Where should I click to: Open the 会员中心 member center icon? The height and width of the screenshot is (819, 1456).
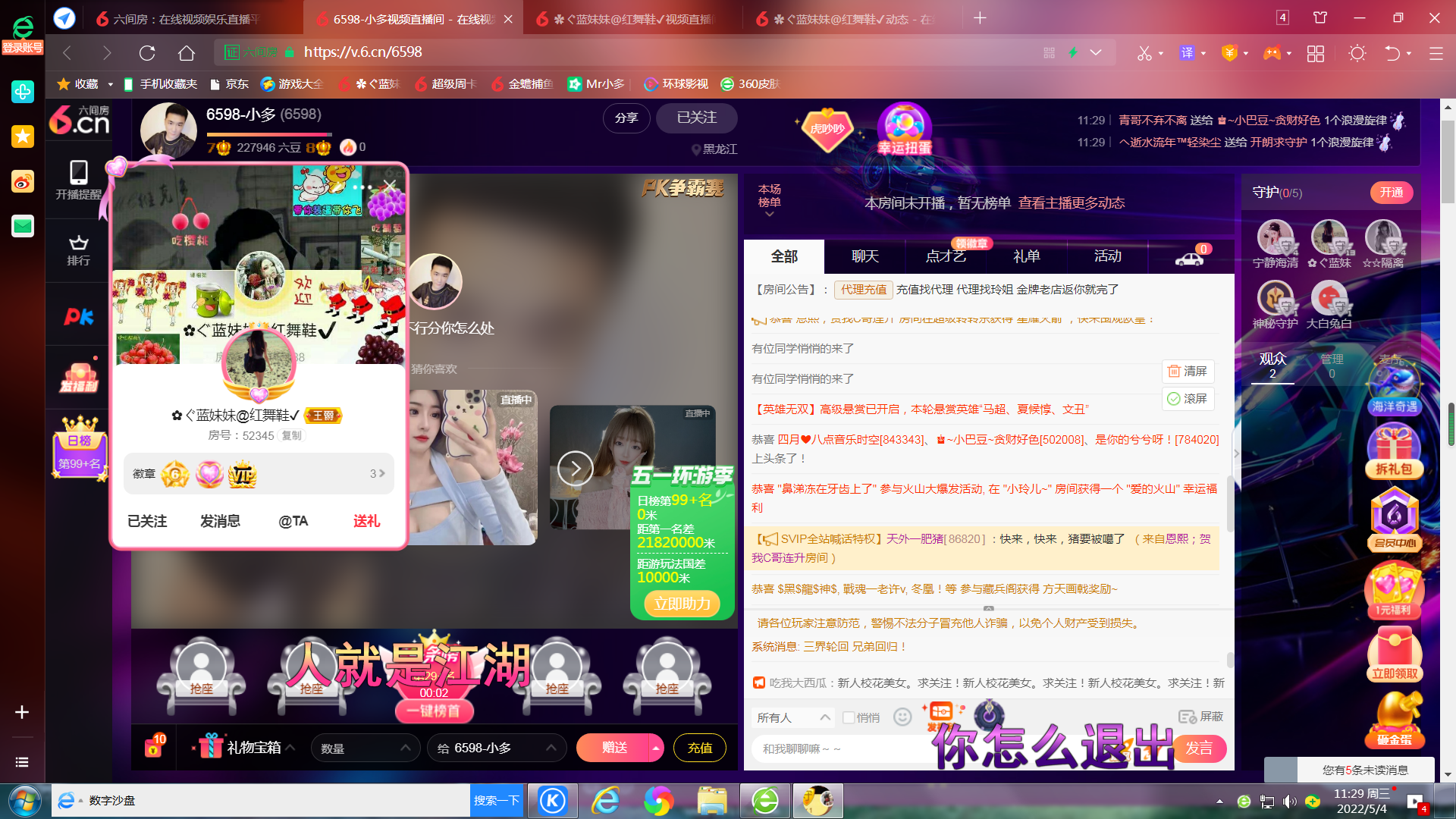click(x=1395, y=519)
